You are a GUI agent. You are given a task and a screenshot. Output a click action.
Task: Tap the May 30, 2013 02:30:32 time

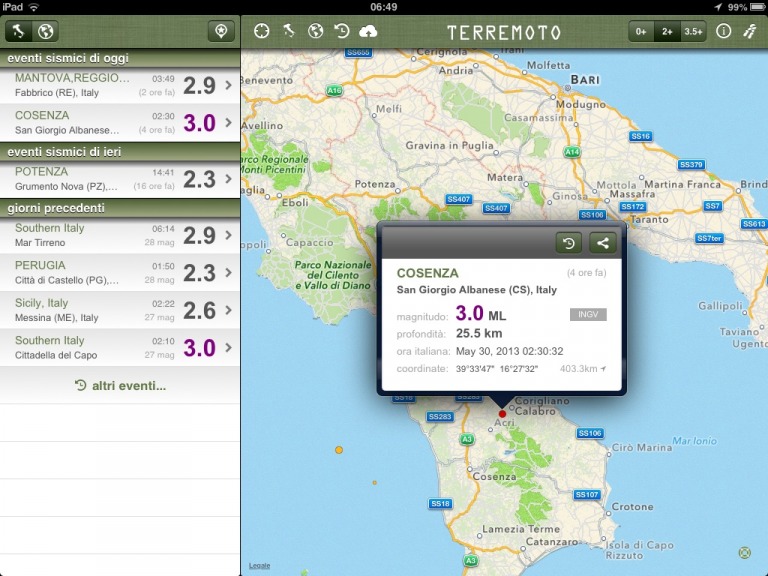coord(509,351)
